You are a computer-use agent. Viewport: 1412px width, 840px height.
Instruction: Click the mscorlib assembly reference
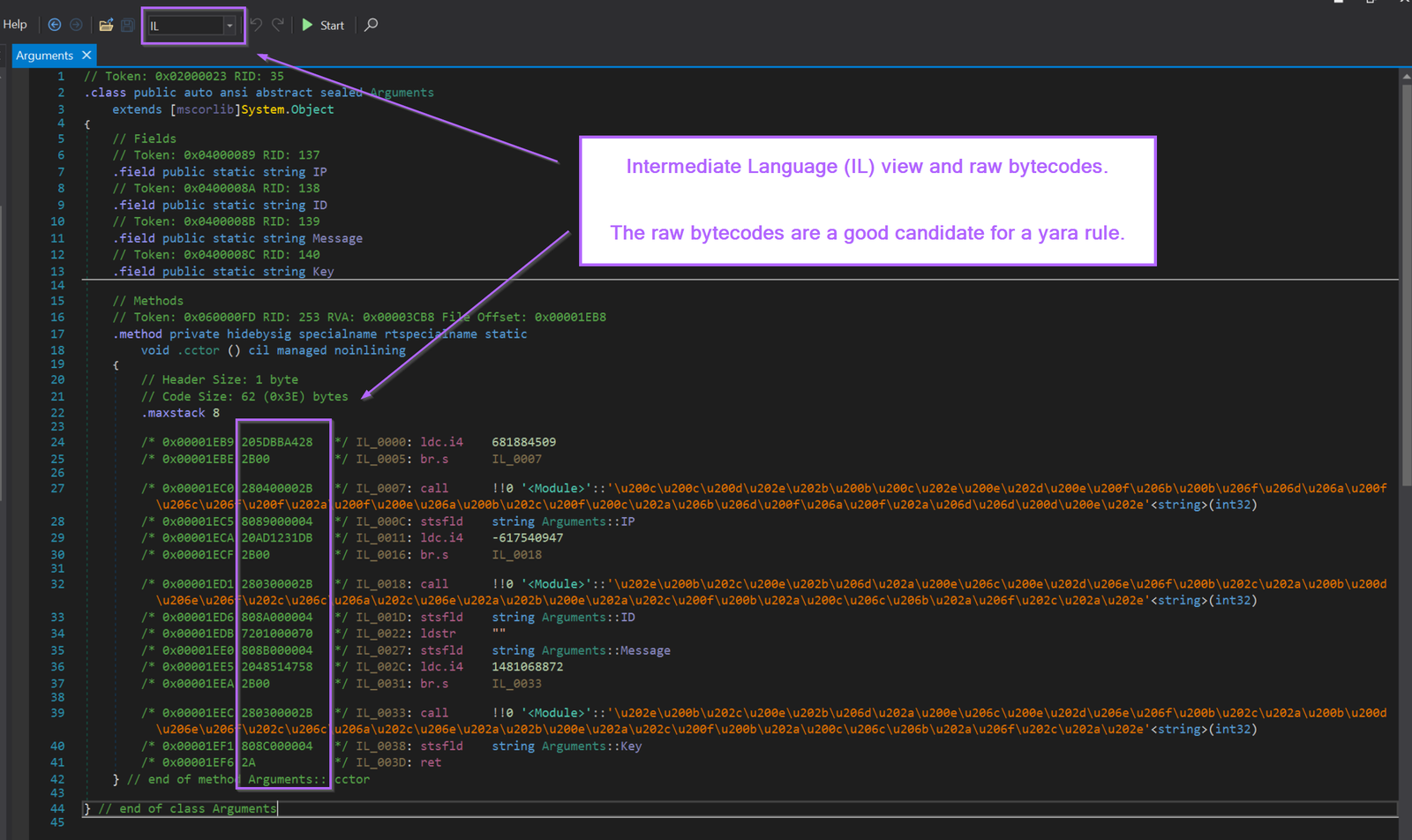click(x=205, y=109)
